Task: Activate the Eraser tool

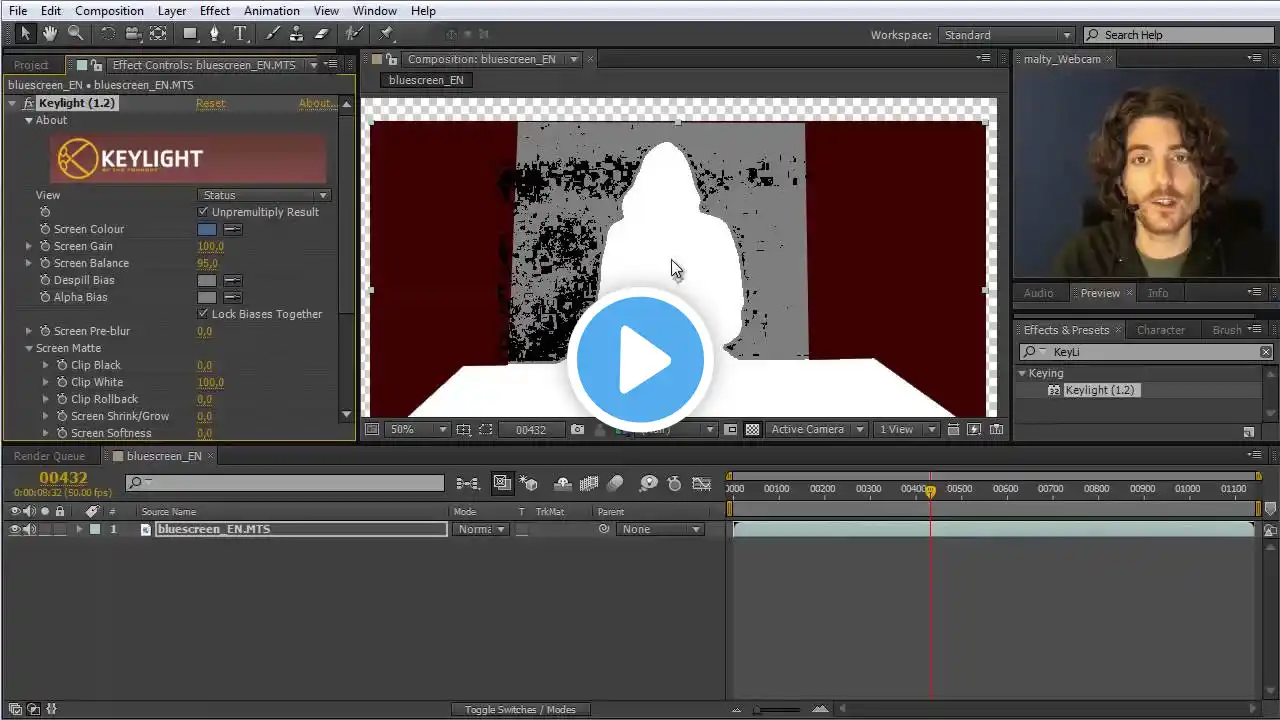Action: tap(322, 34)
